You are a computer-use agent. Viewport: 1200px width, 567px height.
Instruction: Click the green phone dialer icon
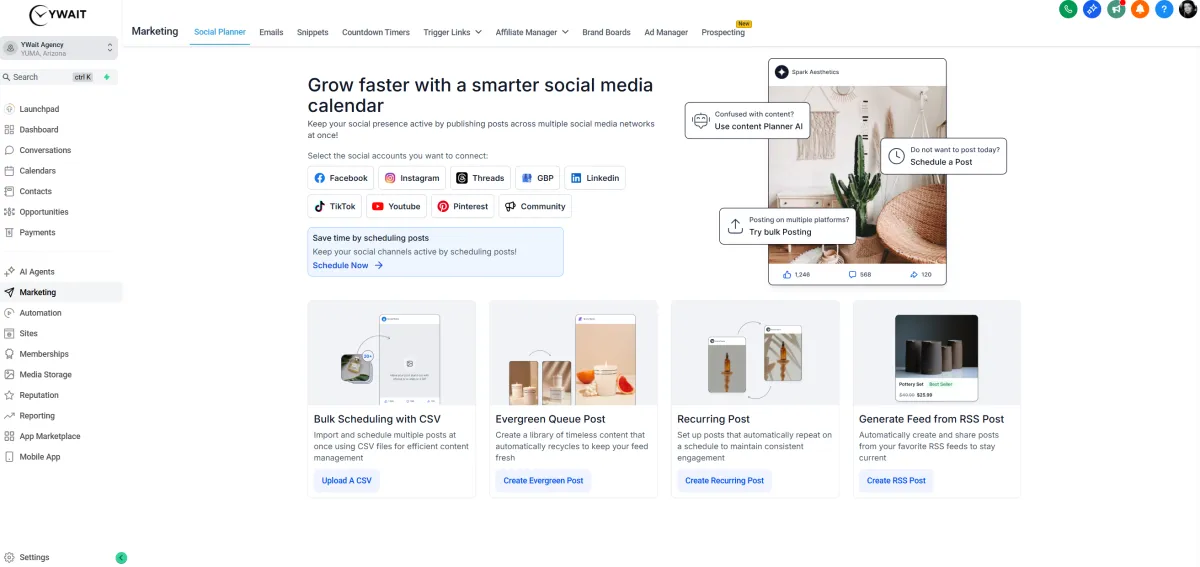click(x=1068, y=9)
